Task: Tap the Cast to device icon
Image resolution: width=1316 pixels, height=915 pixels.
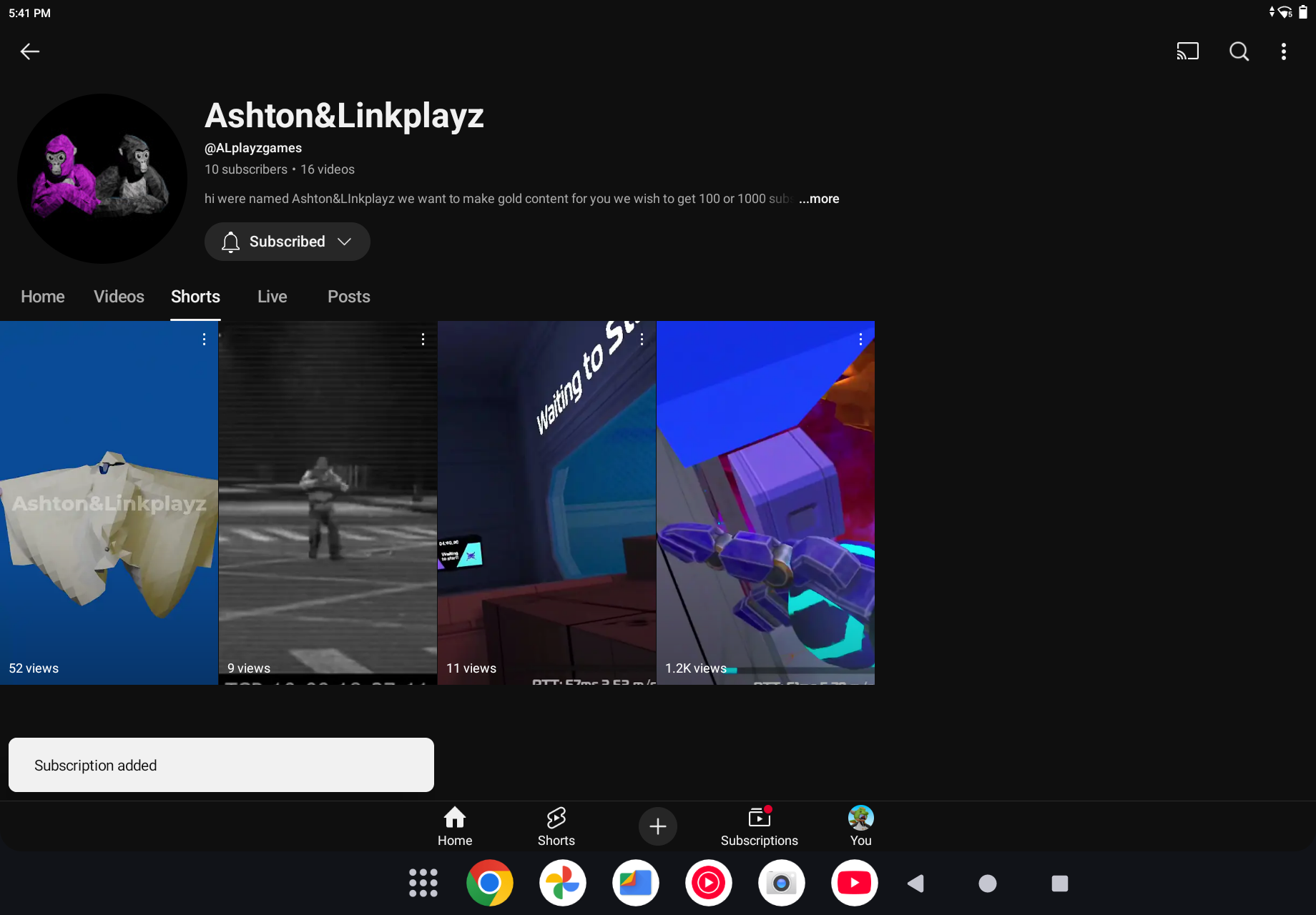Action: coord(1187,51)
